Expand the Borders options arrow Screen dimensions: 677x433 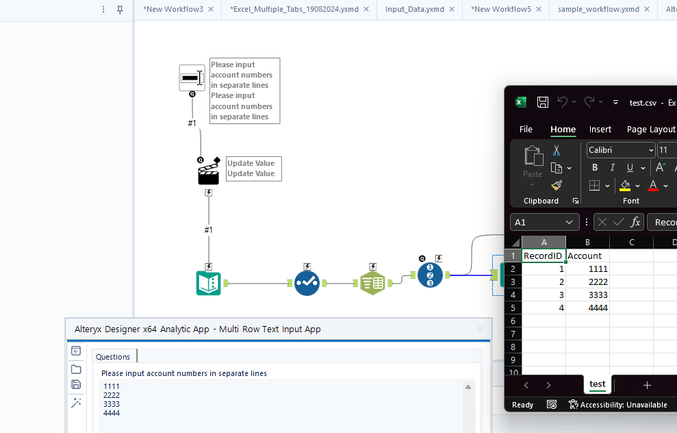click(x=607, y=186)
